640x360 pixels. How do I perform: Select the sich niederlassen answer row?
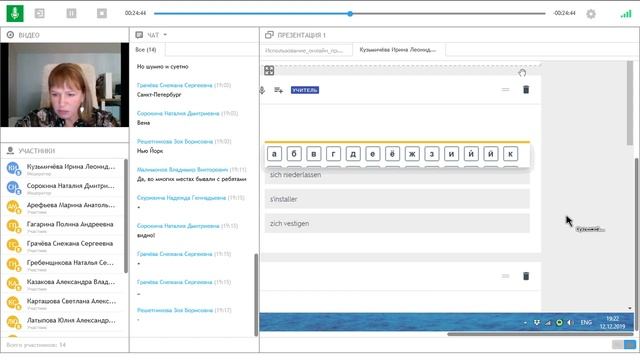pos(397,175)
